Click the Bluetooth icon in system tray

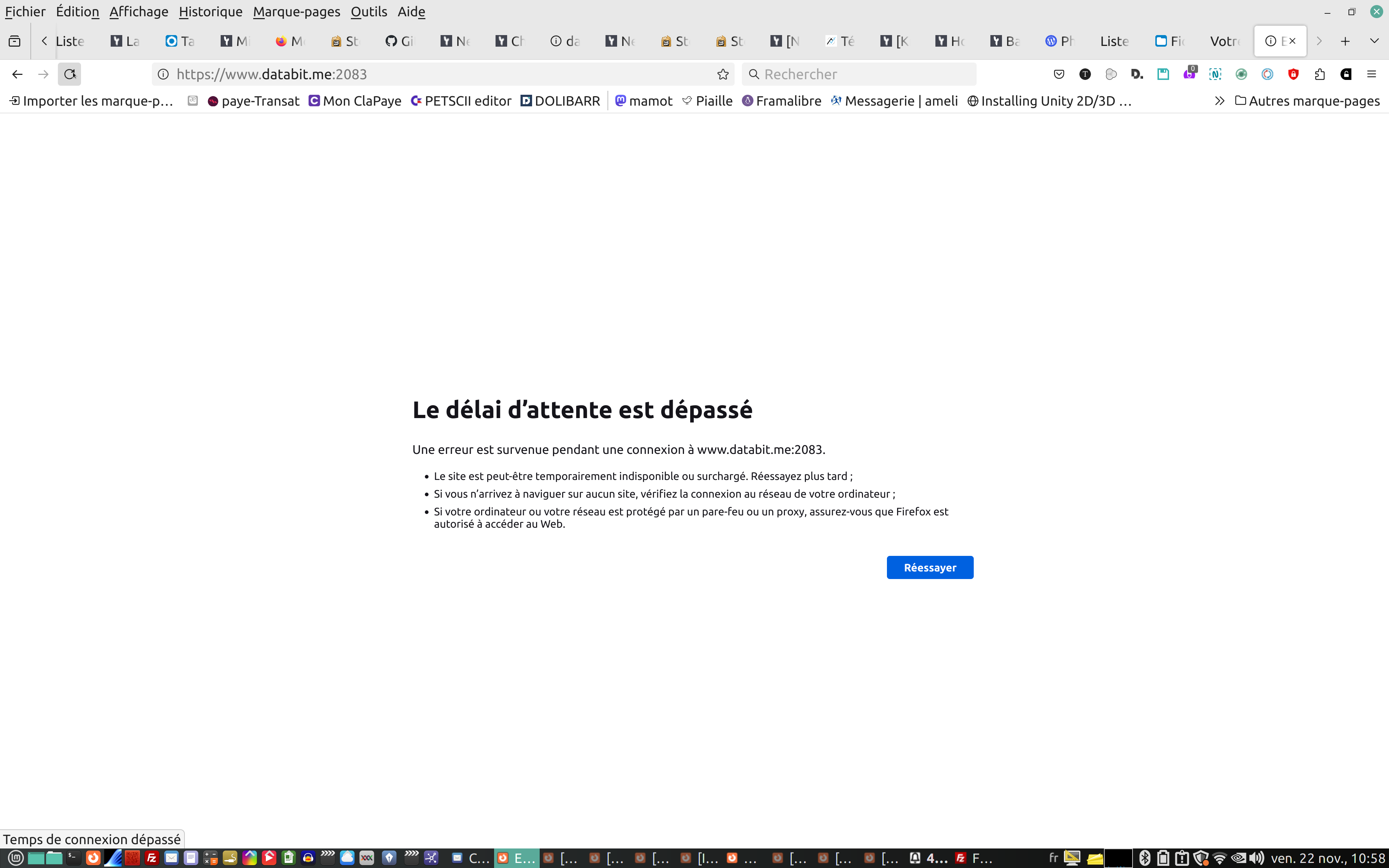(x=1144, y=858)
